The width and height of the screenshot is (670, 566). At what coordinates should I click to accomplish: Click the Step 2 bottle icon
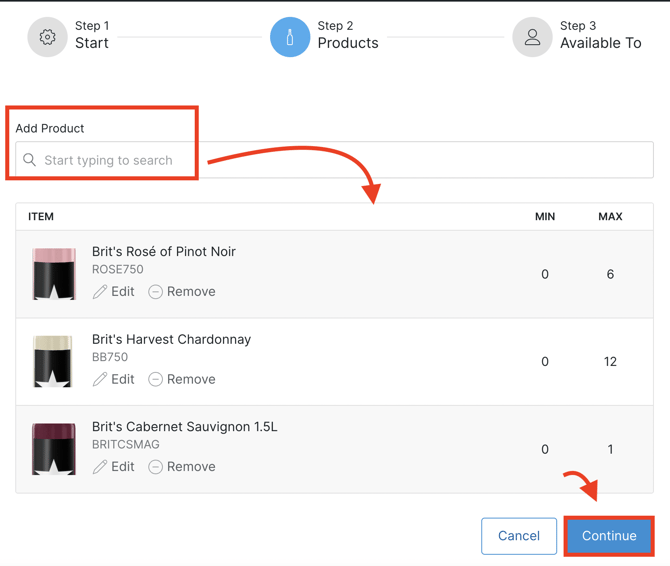point(290,37)
